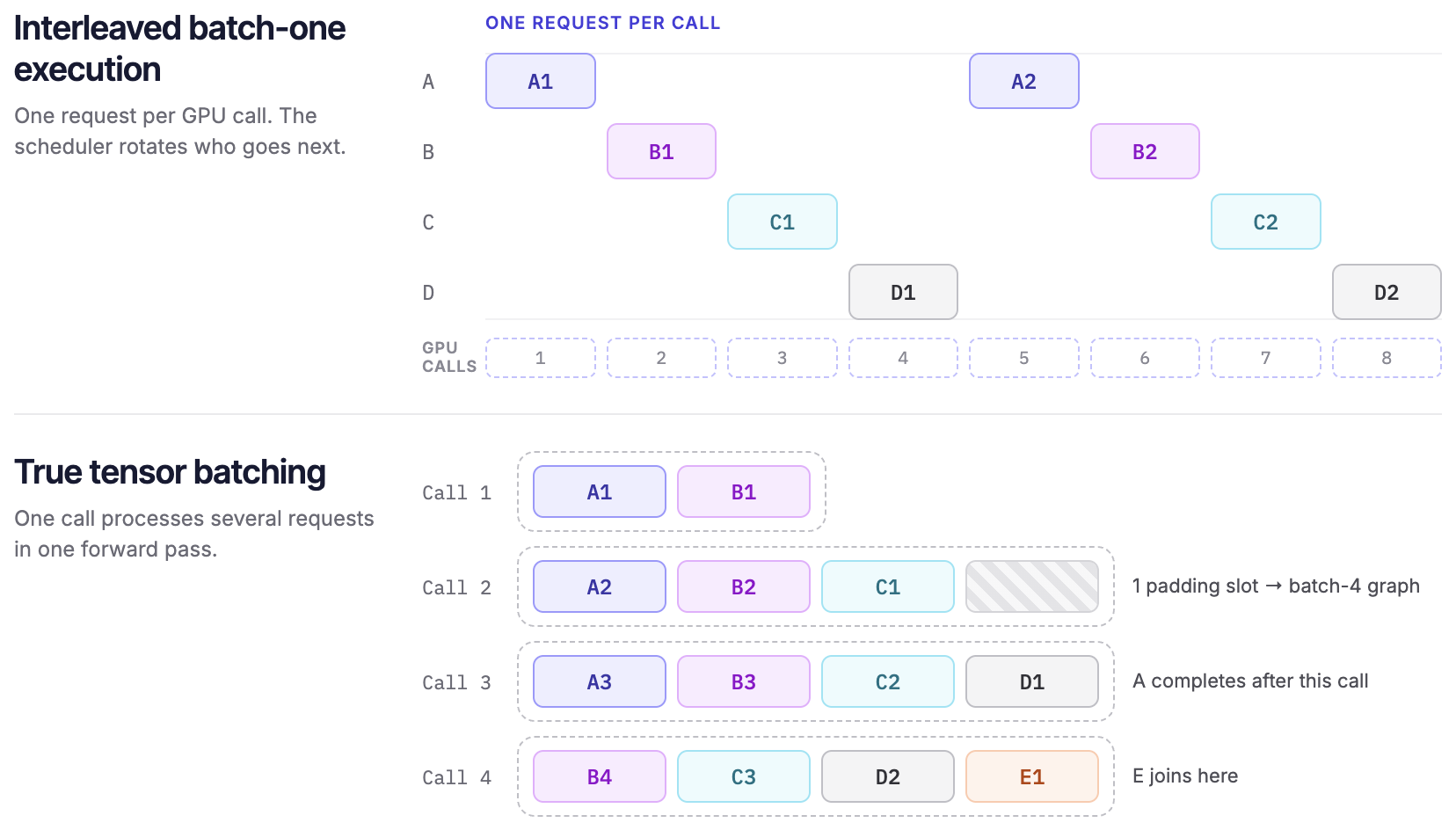This screenshot has height=830, width=1456.
Task: Select the E1 block in Call 4
Action: click(x=1032, y=776)
